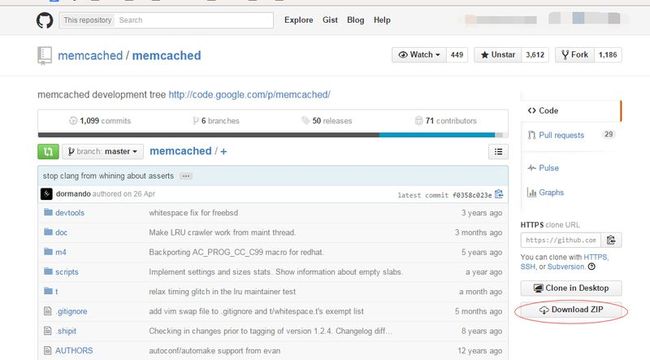Click the devtools folder icon
Image resolution: width=650 pixels, height=360 pixels.
pyautogui.click(x=48, y=212)
